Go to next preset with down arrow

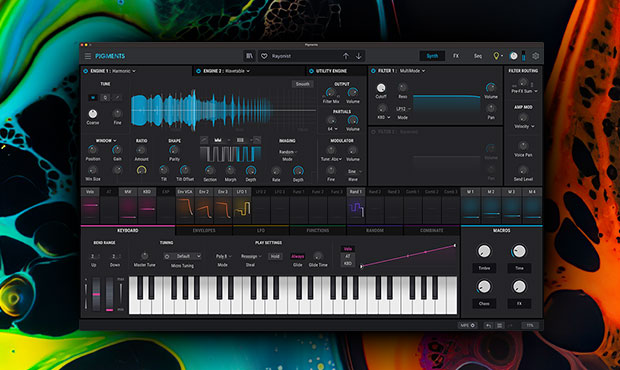(359, 56)
